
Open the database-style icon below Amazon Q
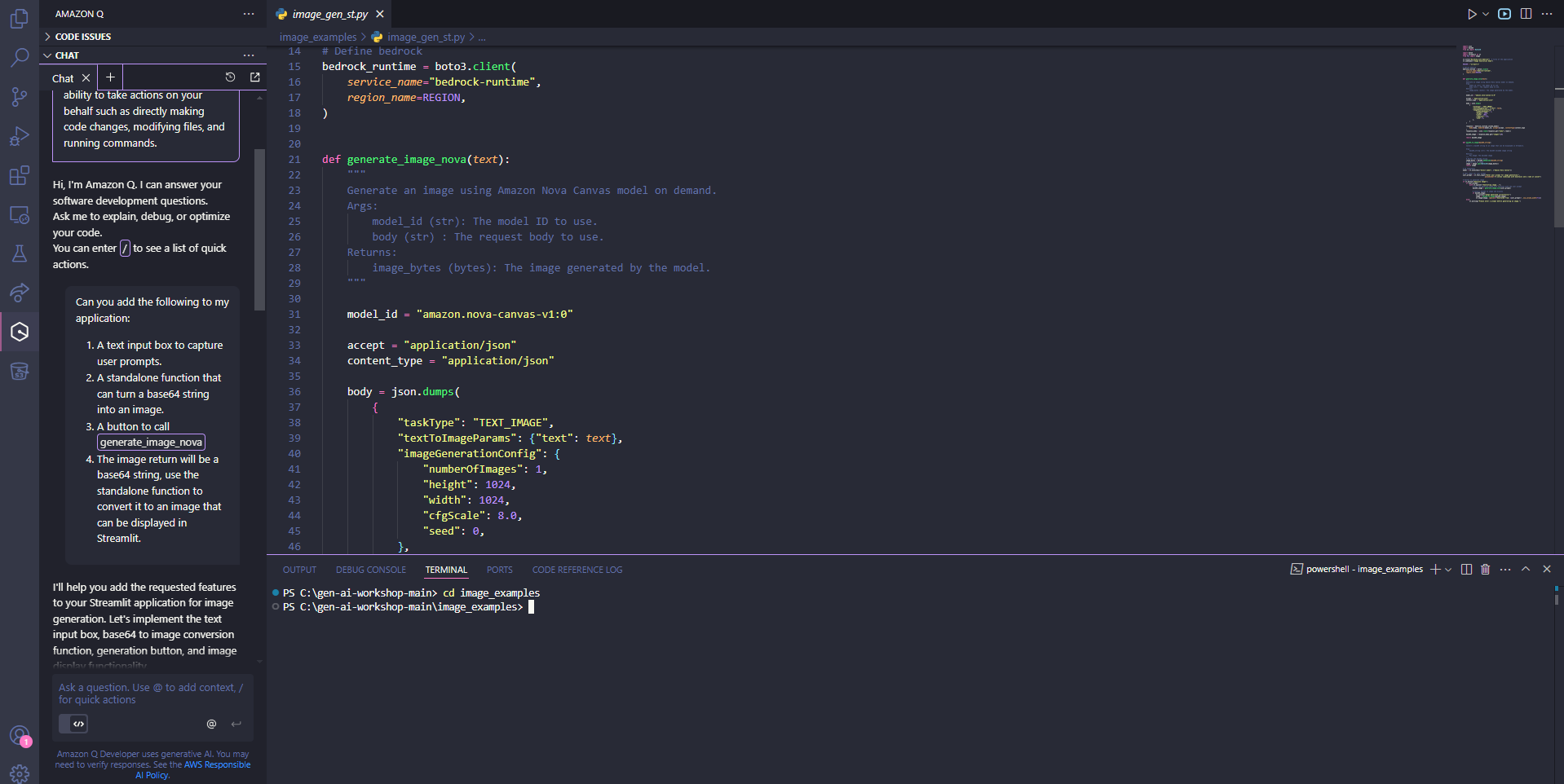pyautogui.click(x=20, y=372)
